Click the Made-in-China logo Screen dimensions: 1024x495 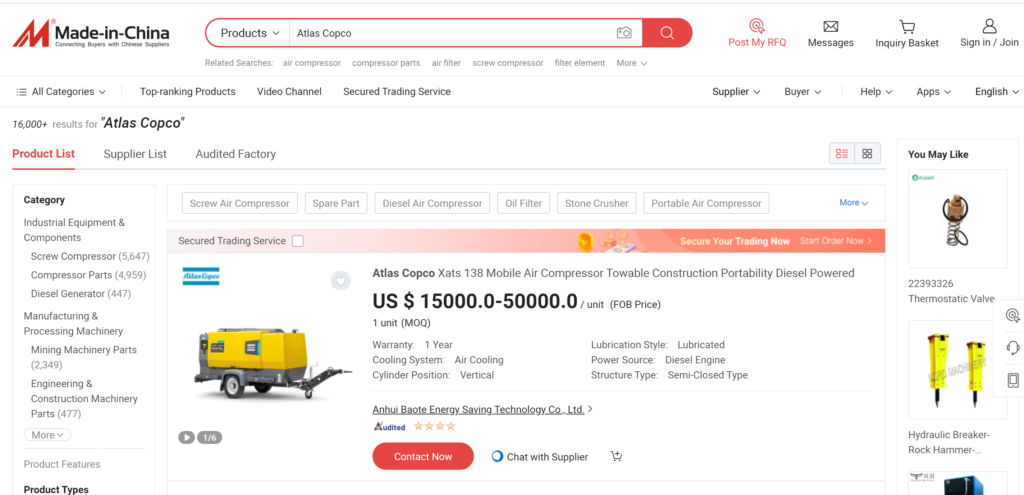[x=91, y=33]
